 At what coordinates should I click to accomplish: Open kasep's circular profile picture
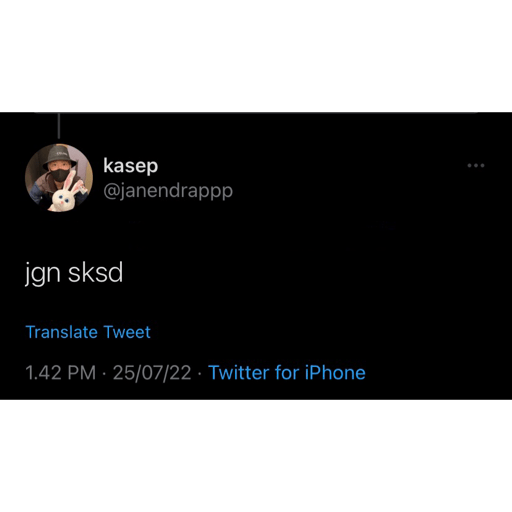tap(59, 178)
